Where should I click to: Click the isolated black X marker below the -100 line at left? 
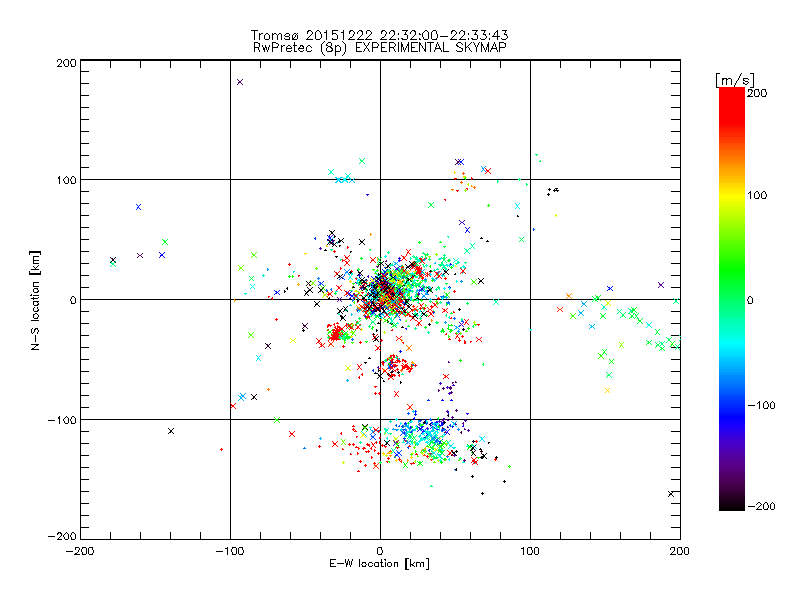[x=171, y=431]
